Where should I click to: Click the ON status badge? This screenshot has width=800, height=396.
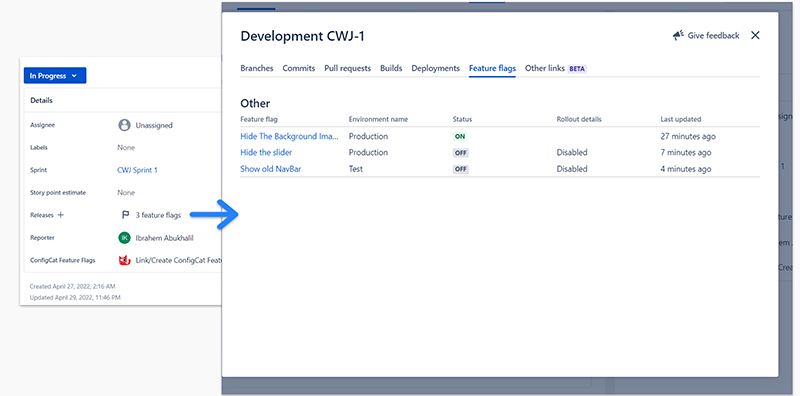[x=460, y=136]
